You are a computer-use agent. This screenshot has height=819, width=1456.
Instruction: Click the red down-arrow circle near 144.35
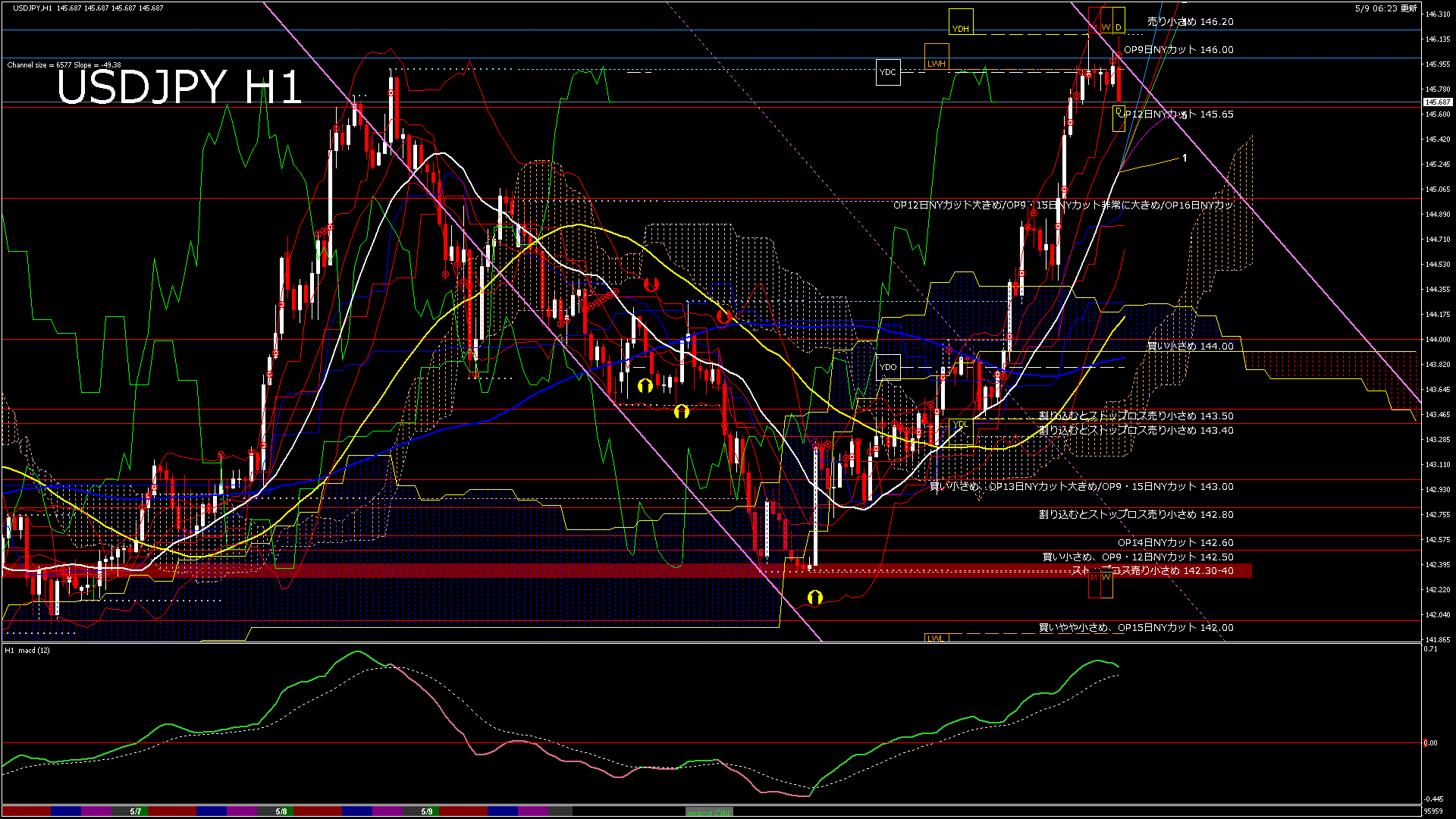click(x=651, y=285)
